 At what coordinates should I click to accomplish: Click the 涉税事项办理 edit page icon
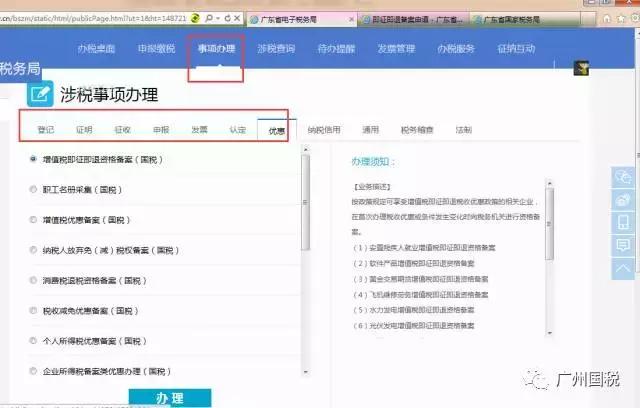(x=40, y=94)
